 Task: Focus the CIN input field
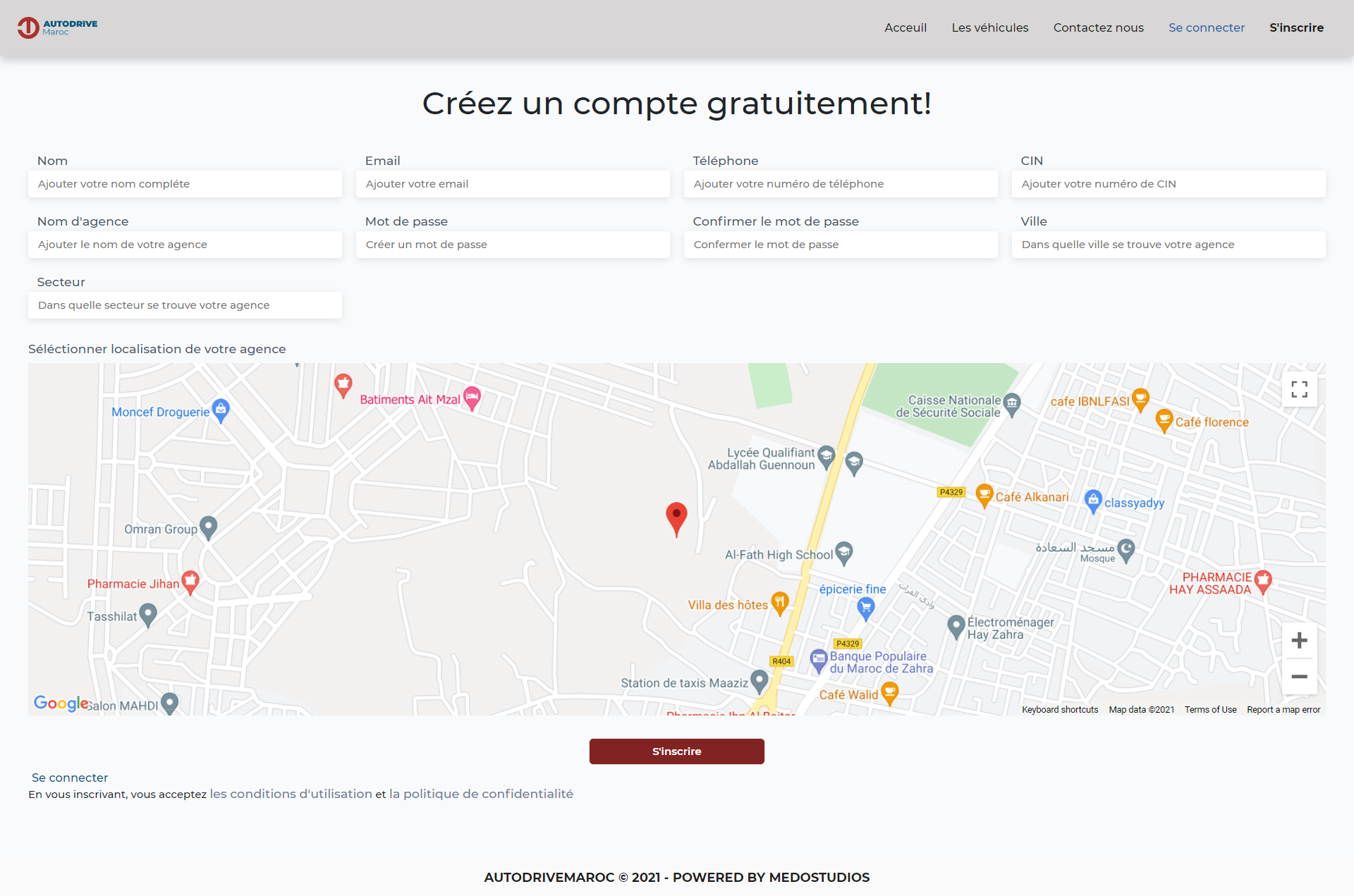coord(1169,184)
